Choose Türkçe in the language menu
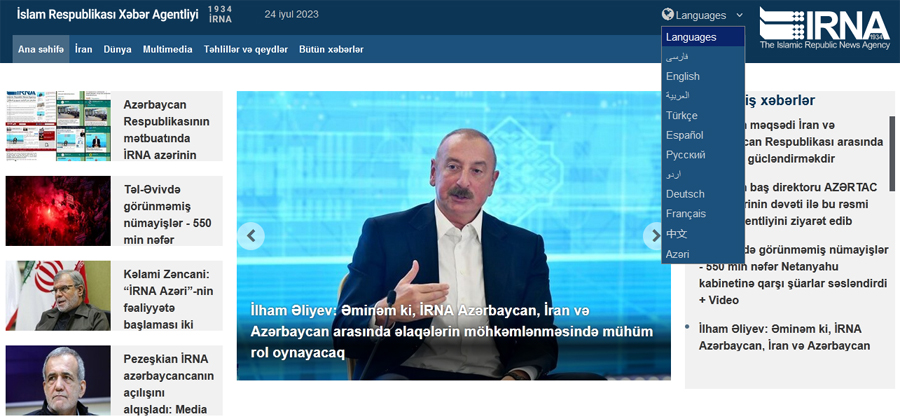This screenshot has height=419, width=900. click(x=682, y=115)
